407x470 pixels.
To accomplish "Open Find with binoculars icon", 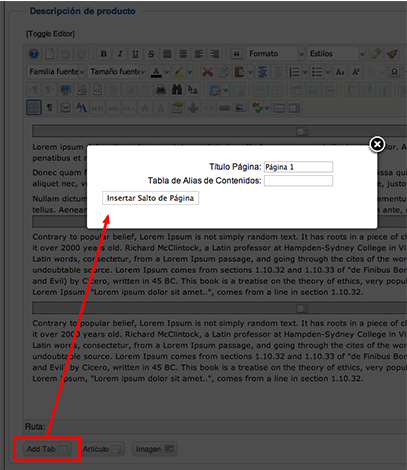I will (x=177, y=90).
